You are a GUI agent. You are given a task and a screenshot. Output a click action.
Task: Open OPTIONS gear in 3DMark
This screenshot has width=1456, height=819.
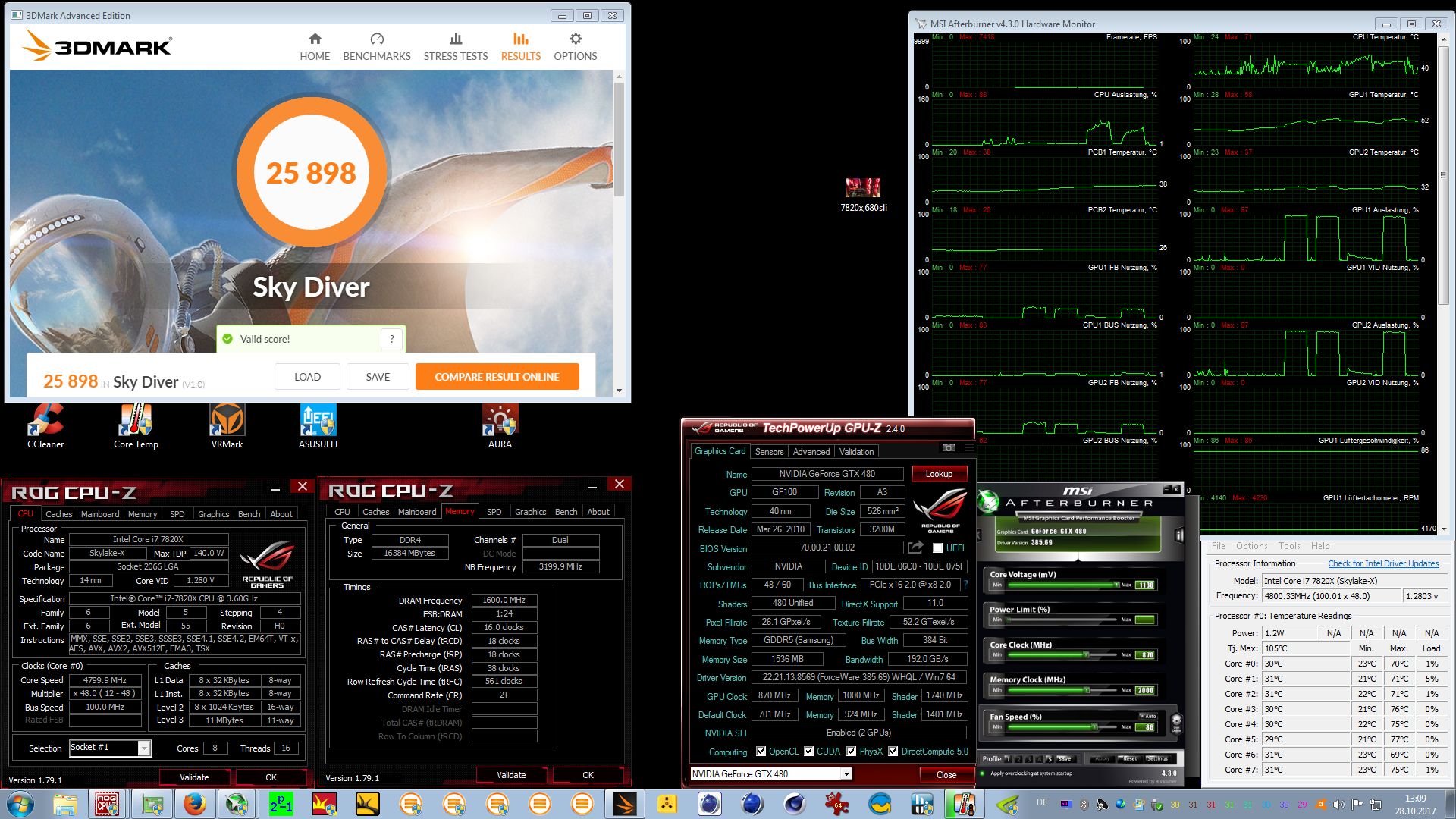tap(576, 47)
